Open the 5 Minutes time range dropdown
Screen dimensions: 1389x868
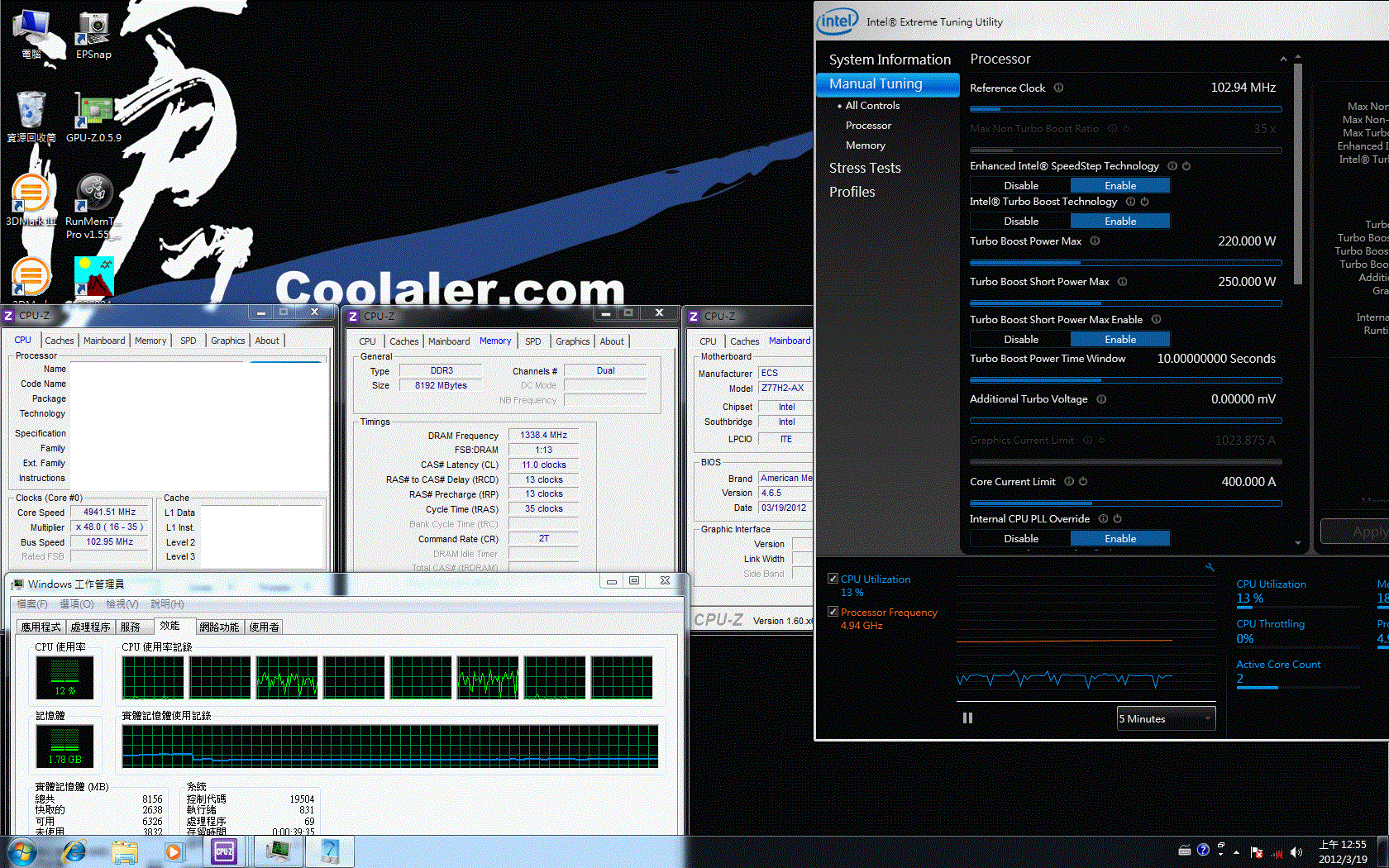pos(1167,718)
